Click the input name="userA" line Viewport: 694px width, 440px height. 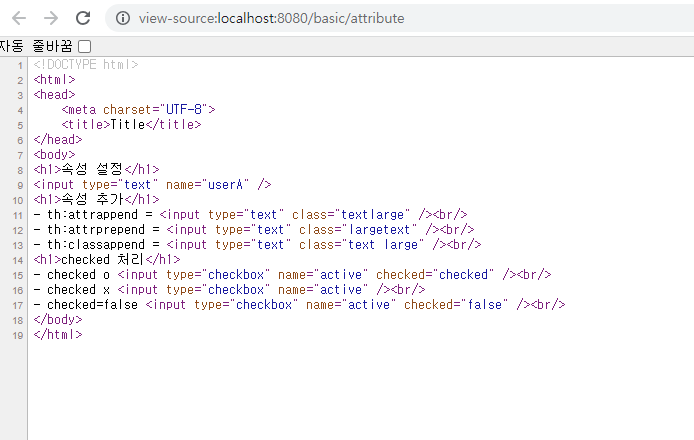pyautogui.click(x=152, y=185)
